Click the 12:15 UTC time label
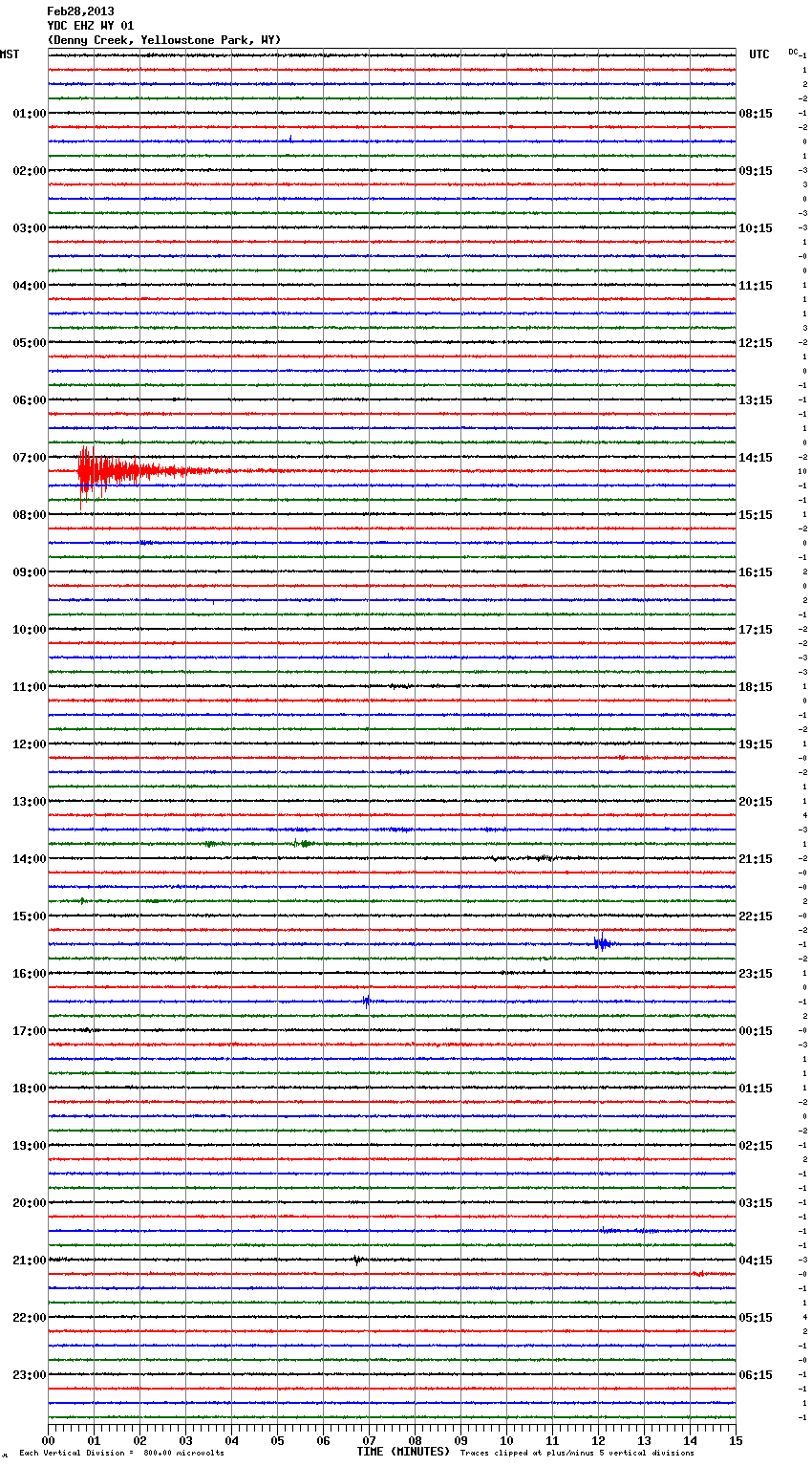 pos(756,343)
